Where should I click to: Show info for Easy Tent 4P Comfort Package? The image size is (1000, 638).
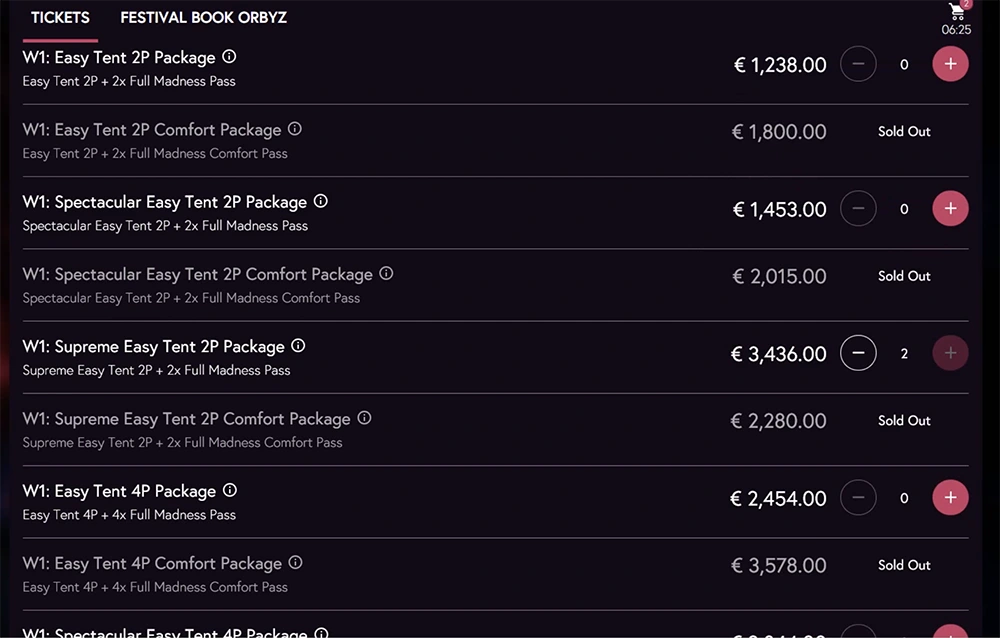295,563
